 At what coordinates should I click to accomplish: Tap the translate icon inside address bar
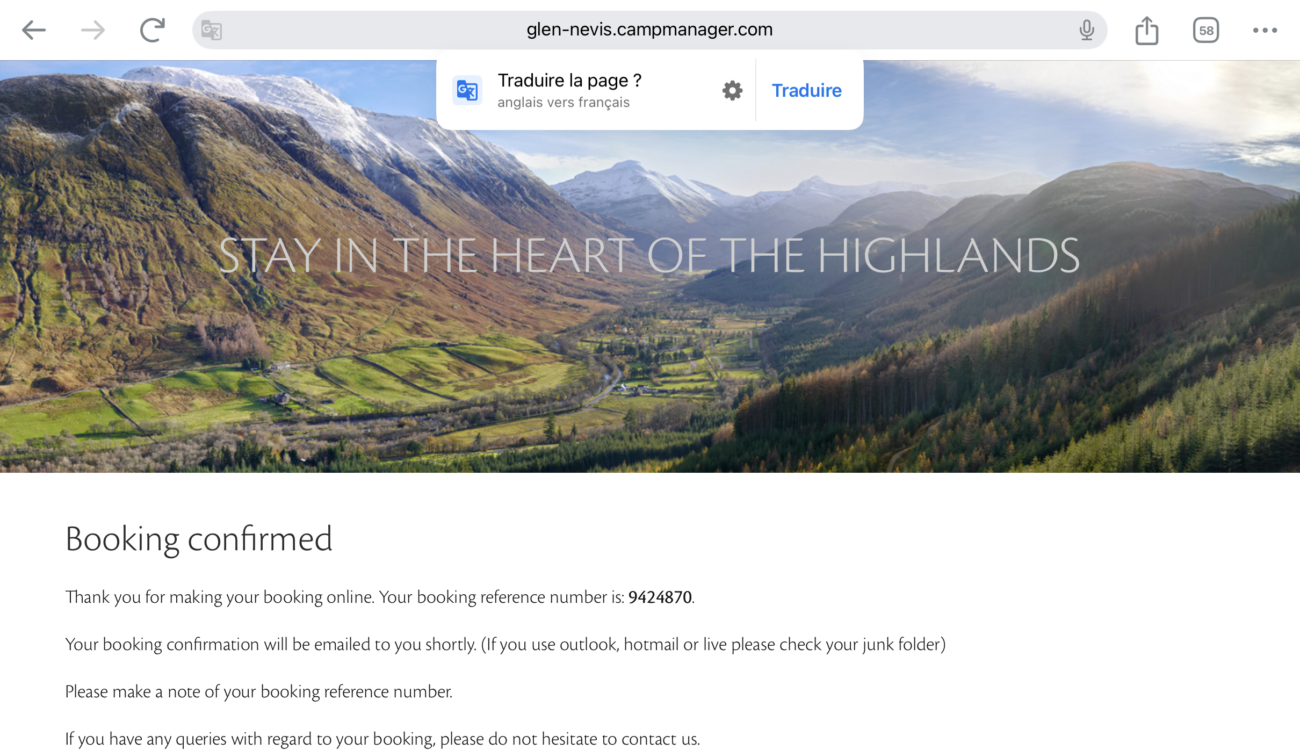click(x=211, y=30)
